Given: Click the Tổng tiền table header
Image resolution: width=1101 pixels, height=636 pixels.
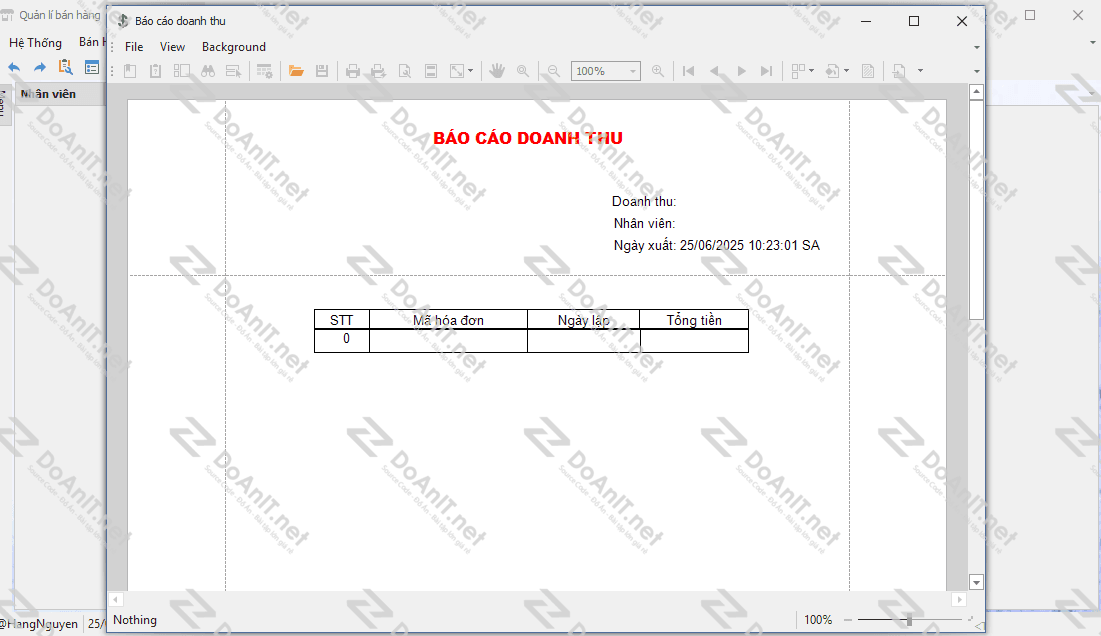Looking at the screenshot, I should (694, 320).
